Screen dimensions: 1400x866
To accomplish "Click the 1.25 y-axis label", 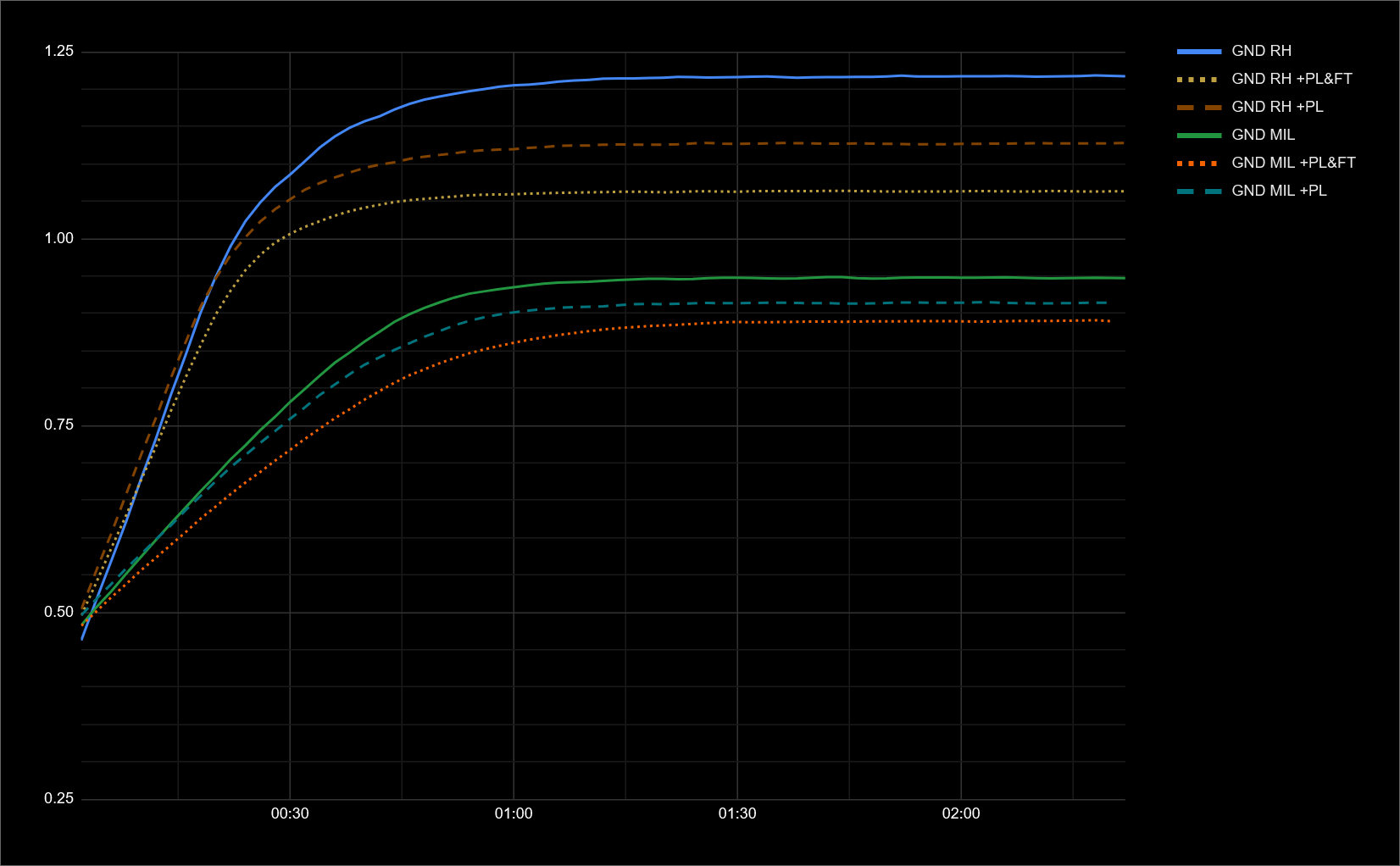I will point(59,52).
